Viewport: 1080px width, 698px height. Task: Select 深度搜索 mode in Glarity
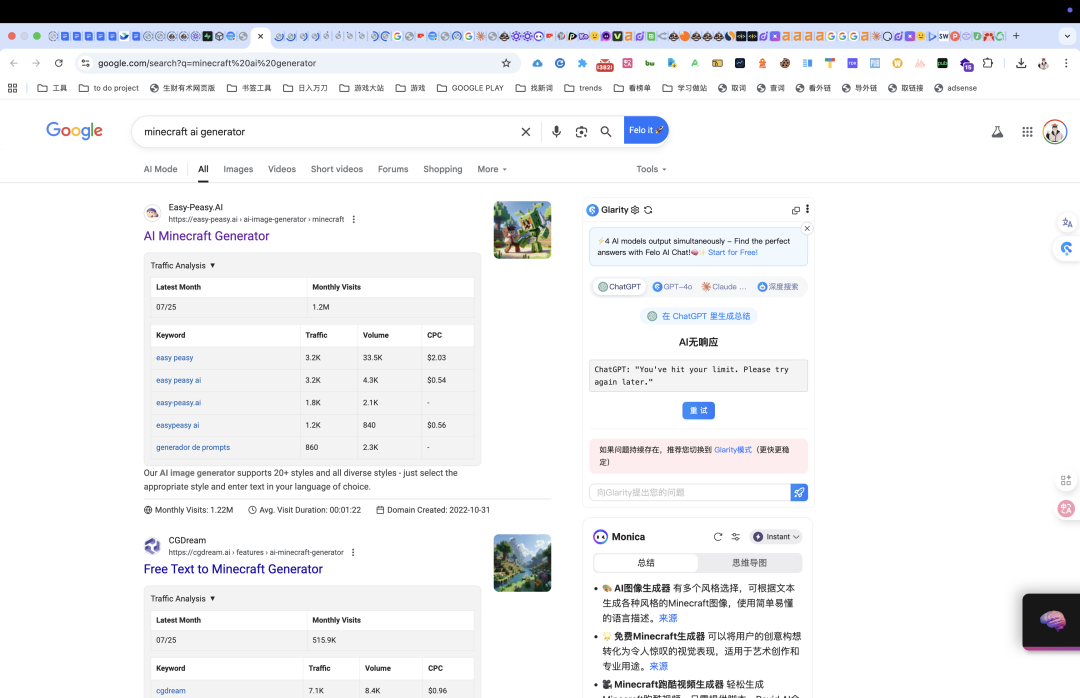click(x=778, y=287)
